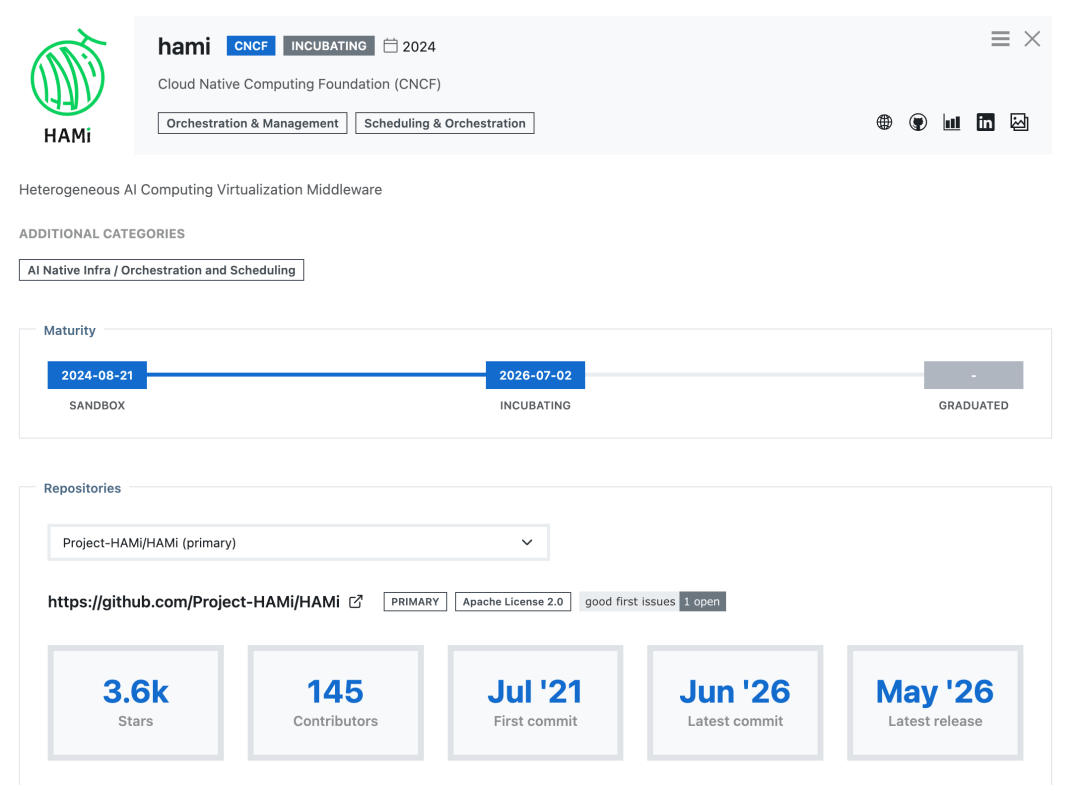Select Orchestration & Management category tag

[252, 123]
